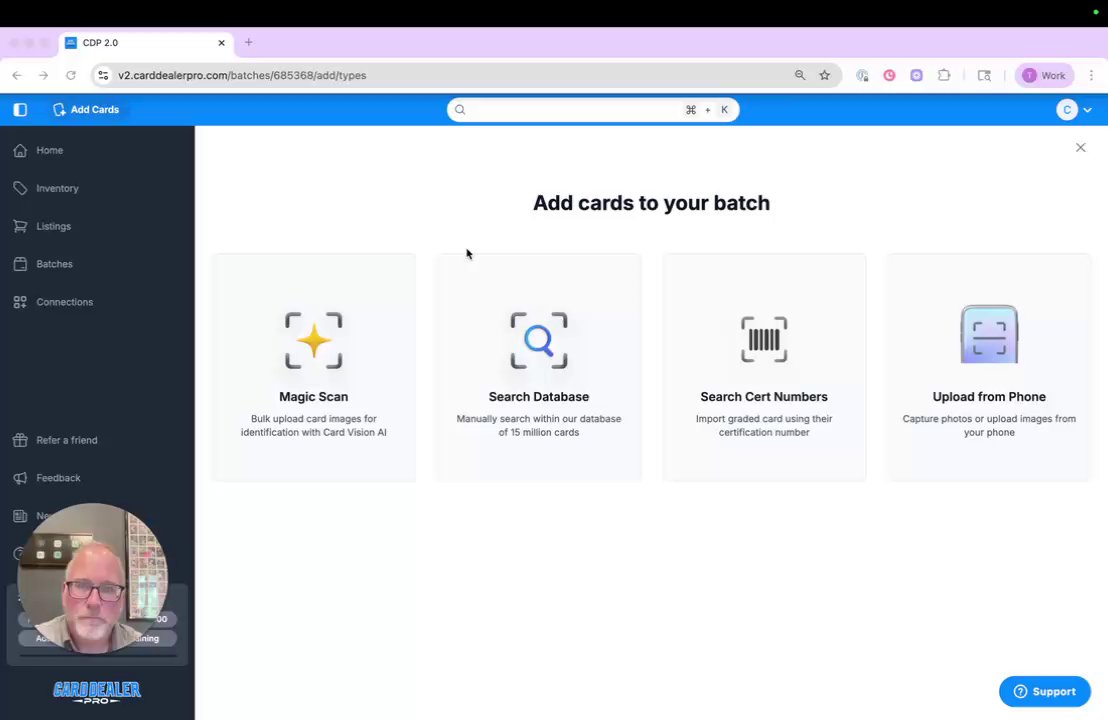
Task: Close the add cards dialog
Action: tap(1080, 148)
